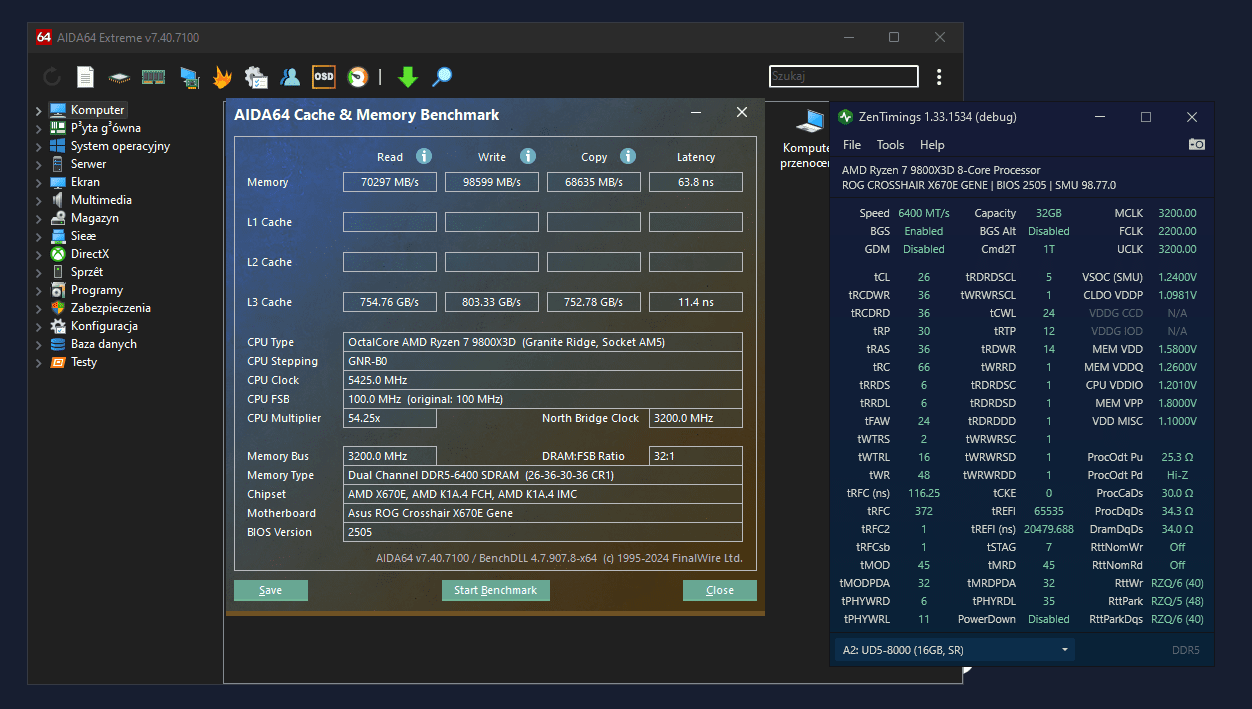The height and width of the screenshot is (709, 1252).
Task: Expand the Magazyn tree node
Action: (39, 218)
